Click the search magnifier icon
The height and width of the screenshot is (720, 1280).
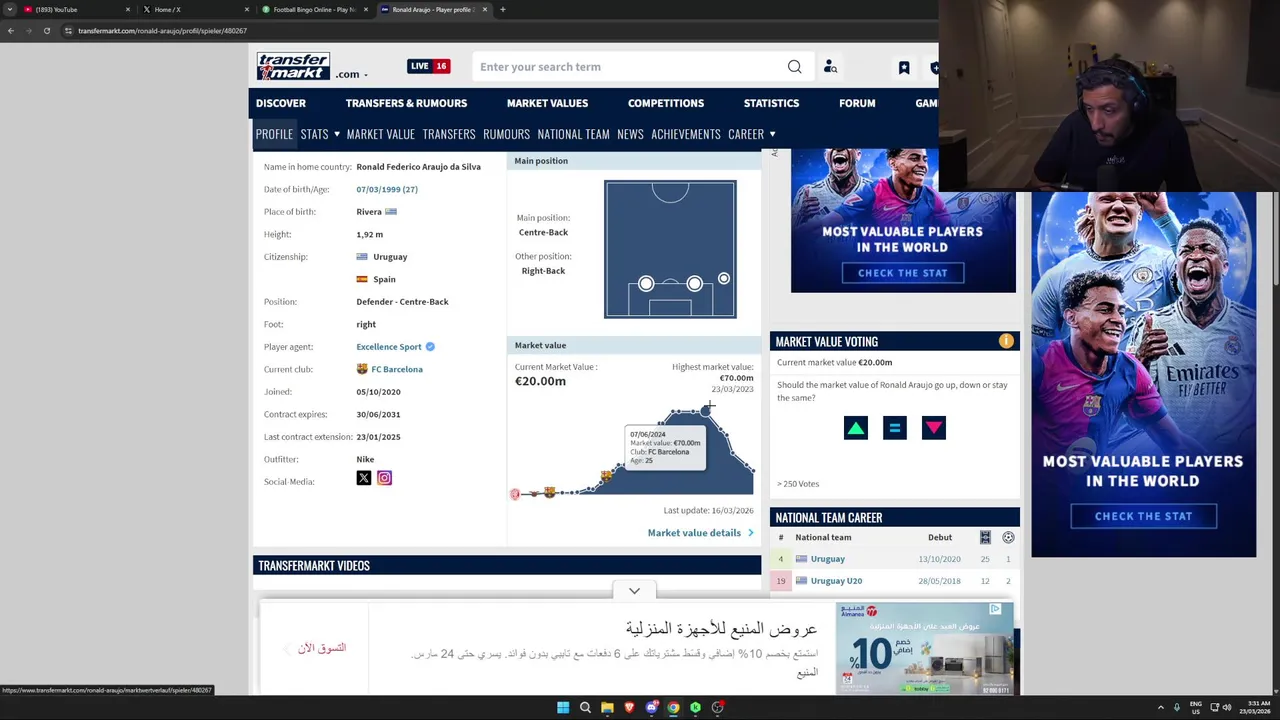pos(794,67)
